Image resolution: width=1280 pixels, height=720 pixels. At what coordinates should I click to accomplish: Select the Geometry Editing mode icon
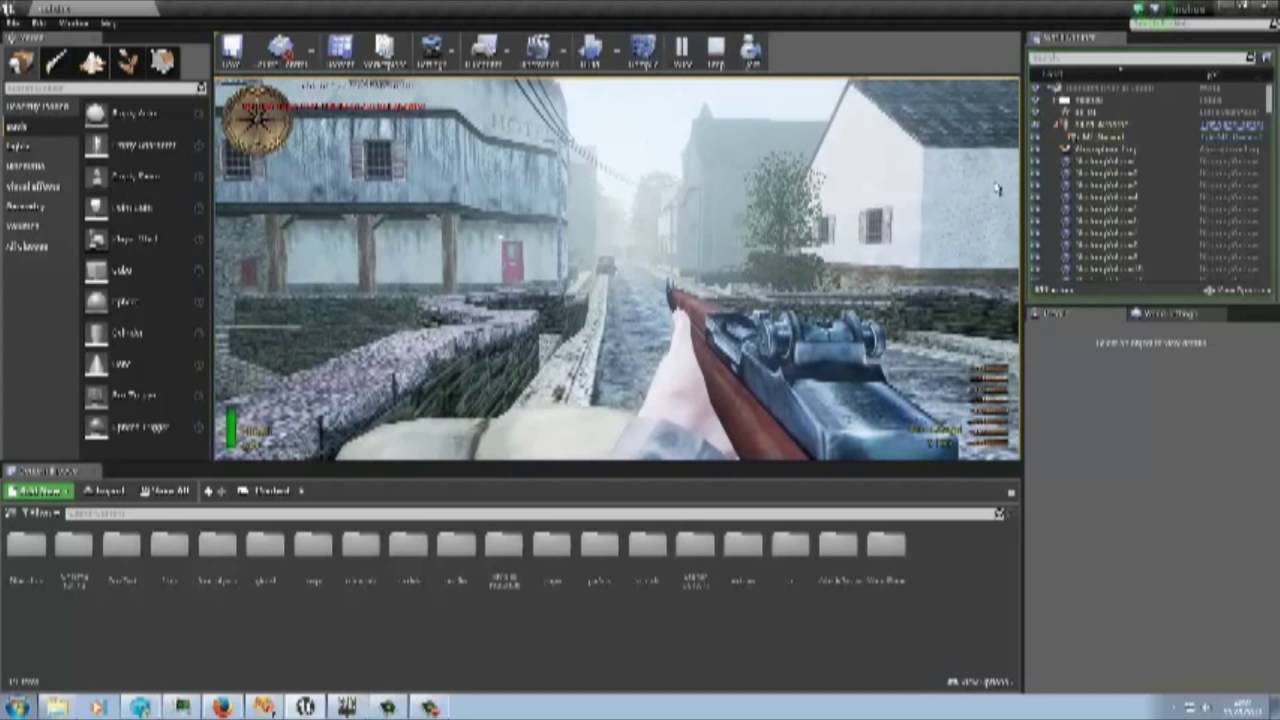(162, 62)
